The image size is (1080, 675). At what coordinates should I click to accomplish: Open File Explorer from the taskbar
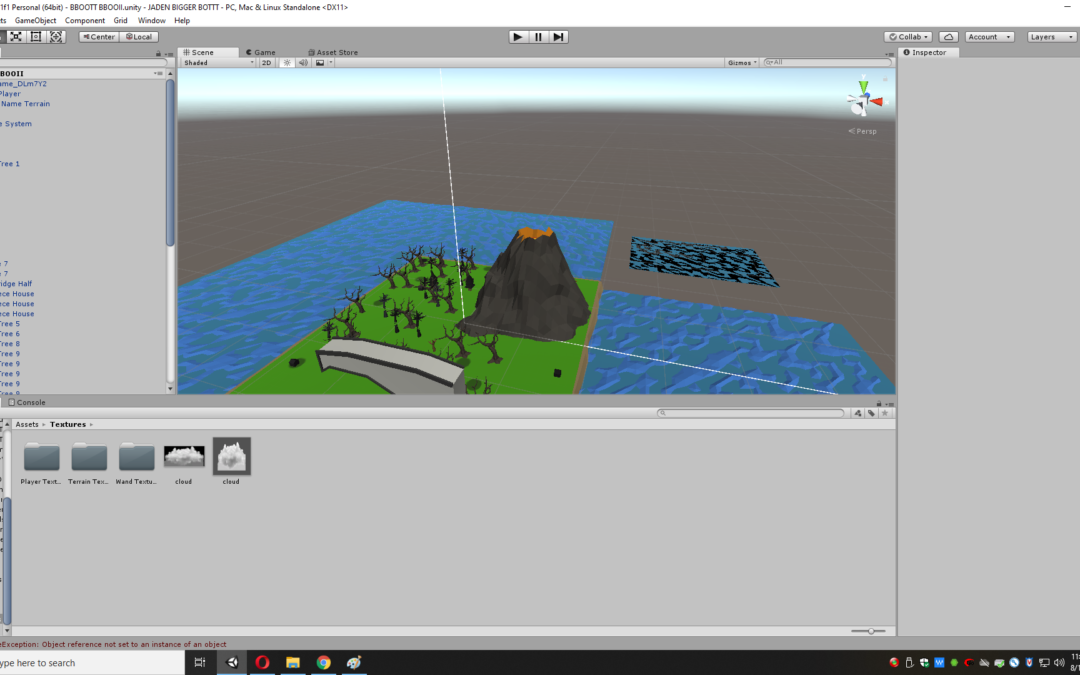pyautogui.click(x=293, y=663)
